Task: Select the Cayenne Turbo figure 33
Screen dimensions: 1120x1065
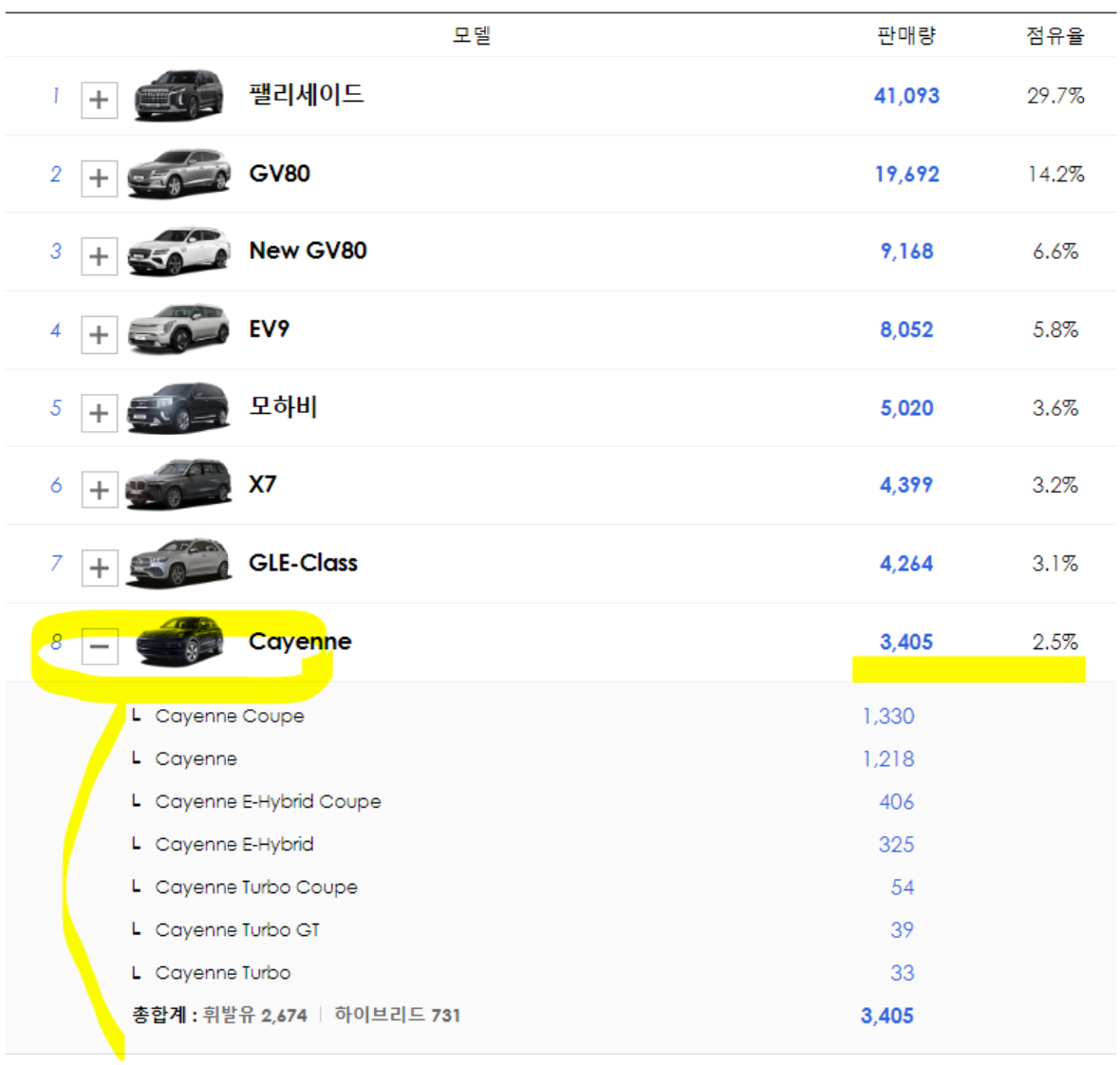Action: (x=902, y=974)
